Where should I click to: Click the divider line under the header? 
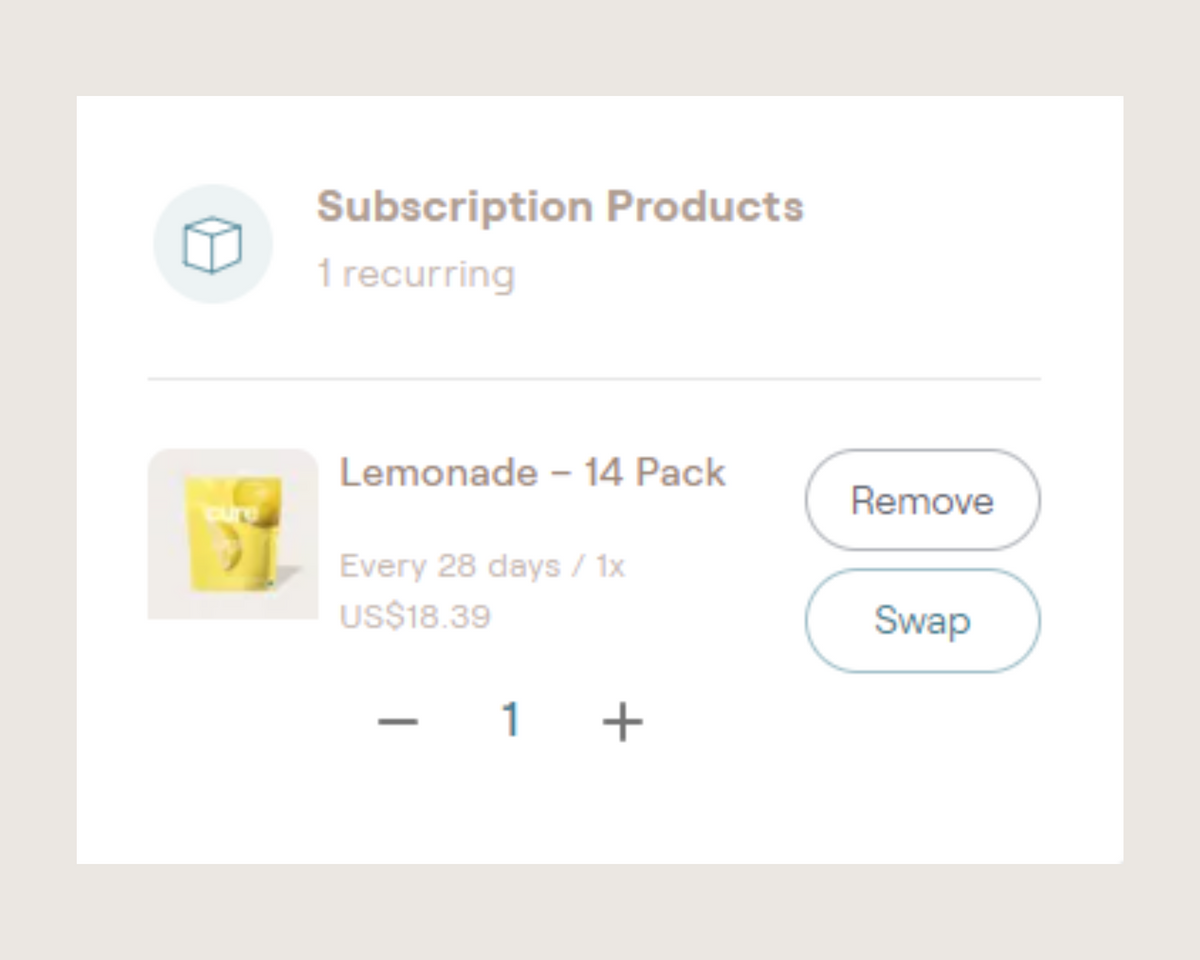click(x=594, y=379)
